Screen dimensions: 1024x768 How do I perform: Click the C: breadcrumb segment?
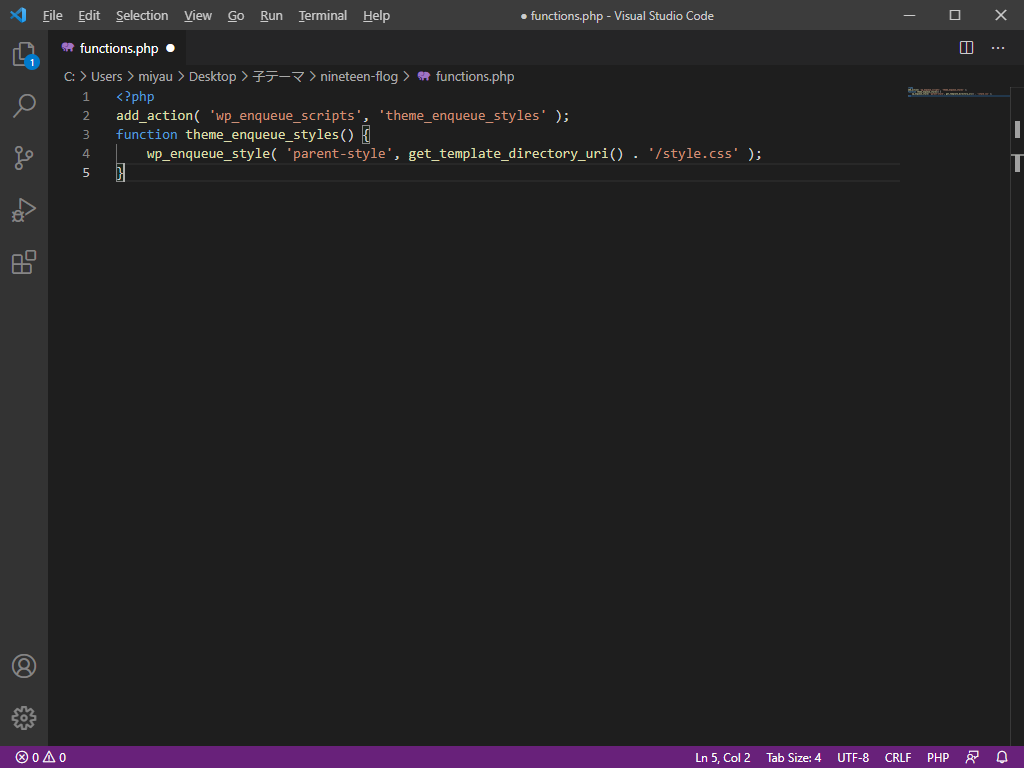point(69,76)
